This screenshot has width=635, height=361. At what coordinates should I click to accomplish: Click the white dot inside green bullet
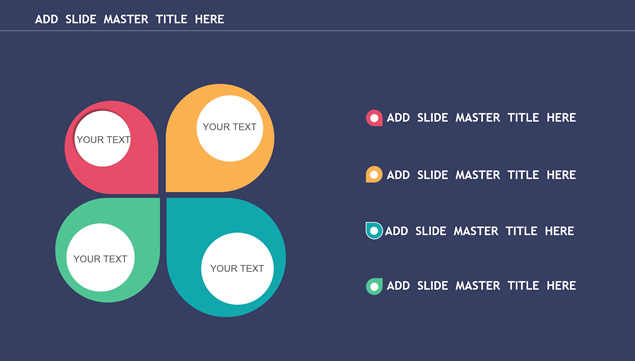pos(375,287)
